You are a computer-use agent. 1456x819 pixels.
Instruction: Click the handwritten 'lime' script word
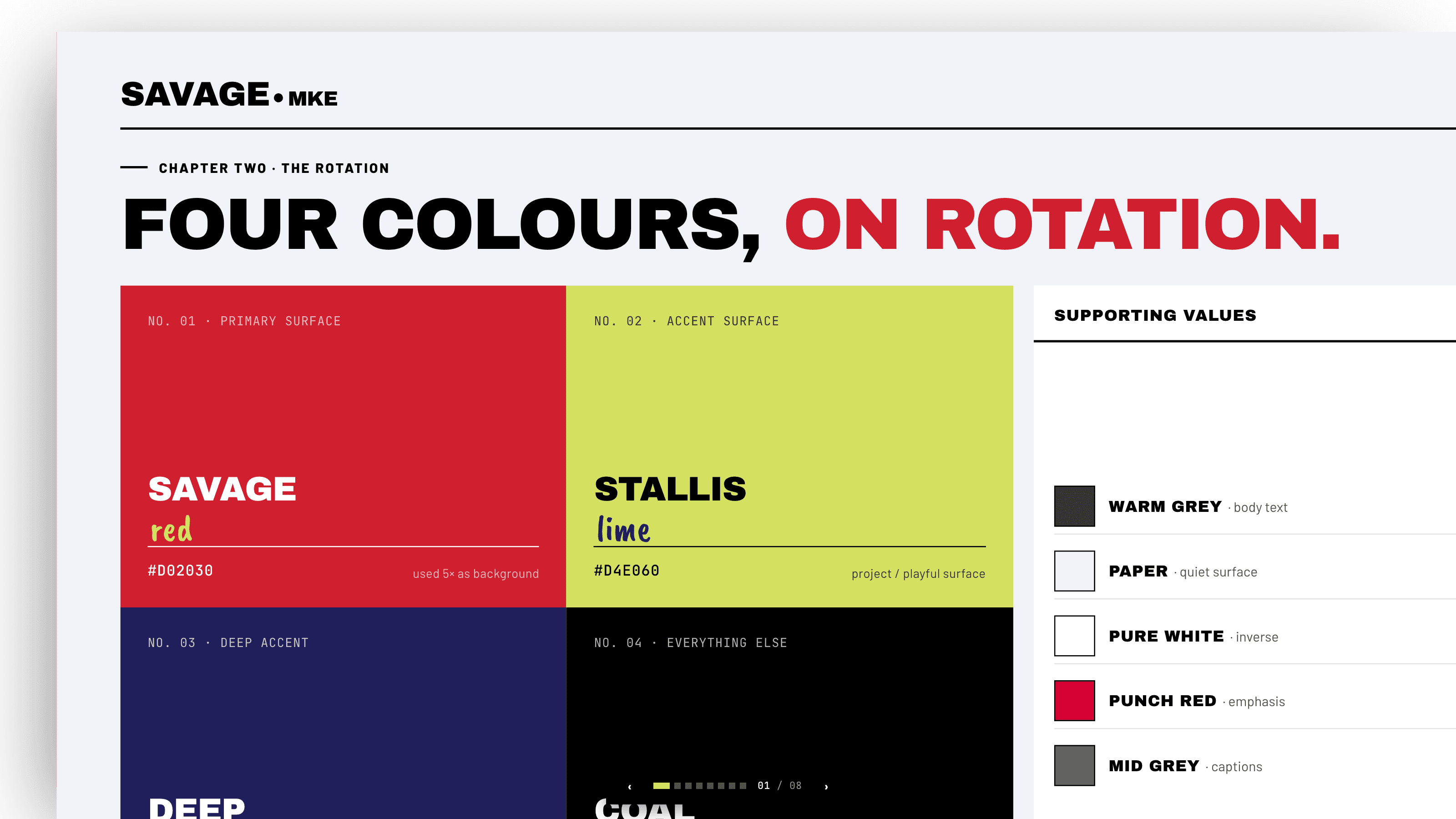tap(623, 529)
